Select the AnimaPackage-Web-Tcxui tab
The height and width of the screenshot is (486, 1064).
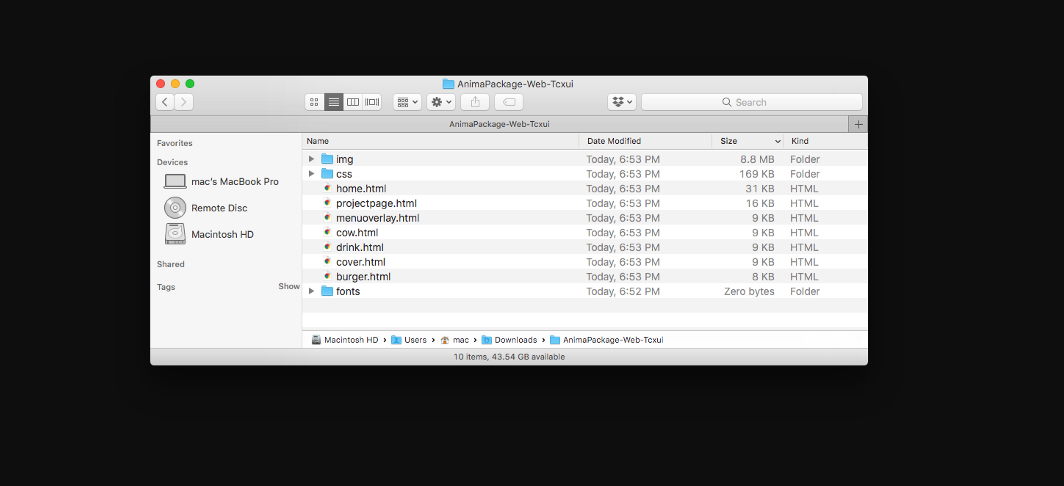499,124
